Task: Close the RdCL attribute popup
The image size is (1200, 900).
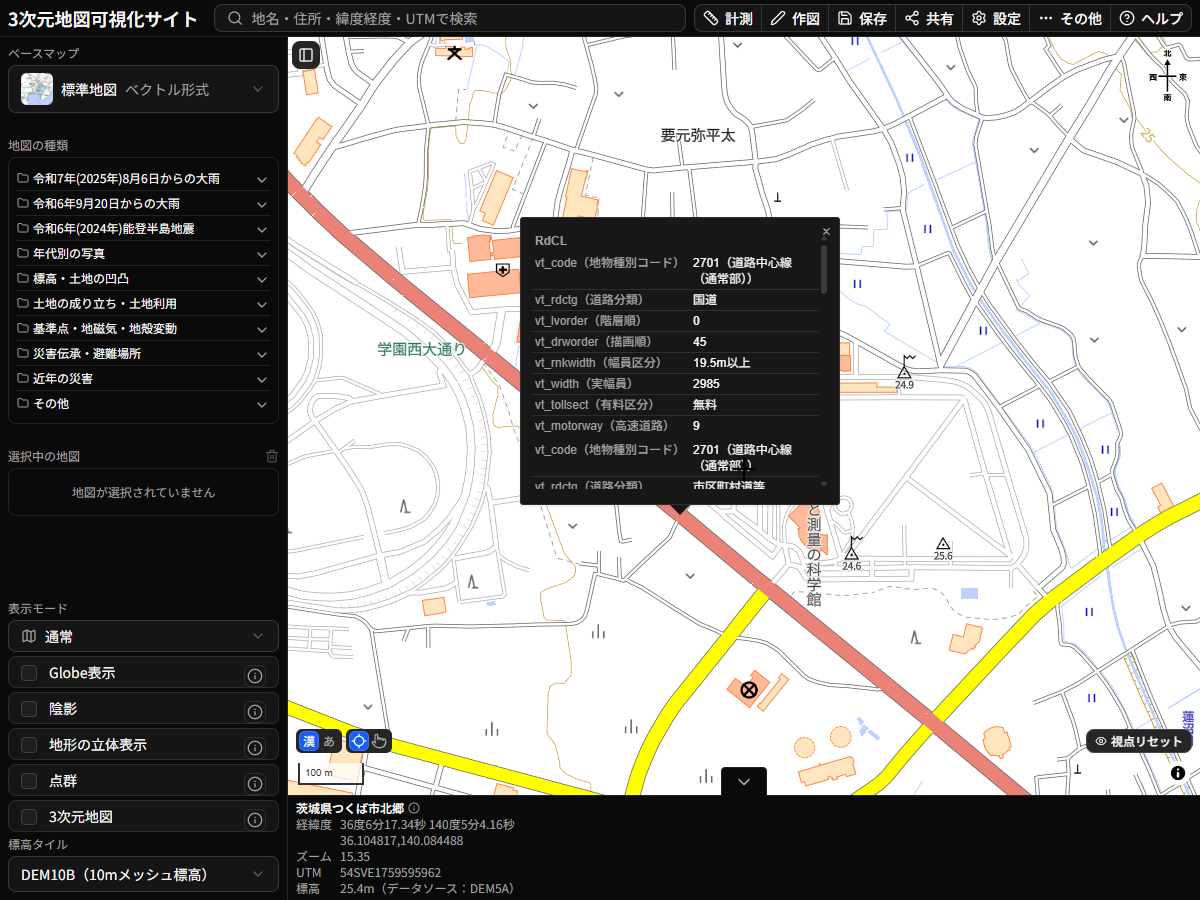Action: coord(826,232)
